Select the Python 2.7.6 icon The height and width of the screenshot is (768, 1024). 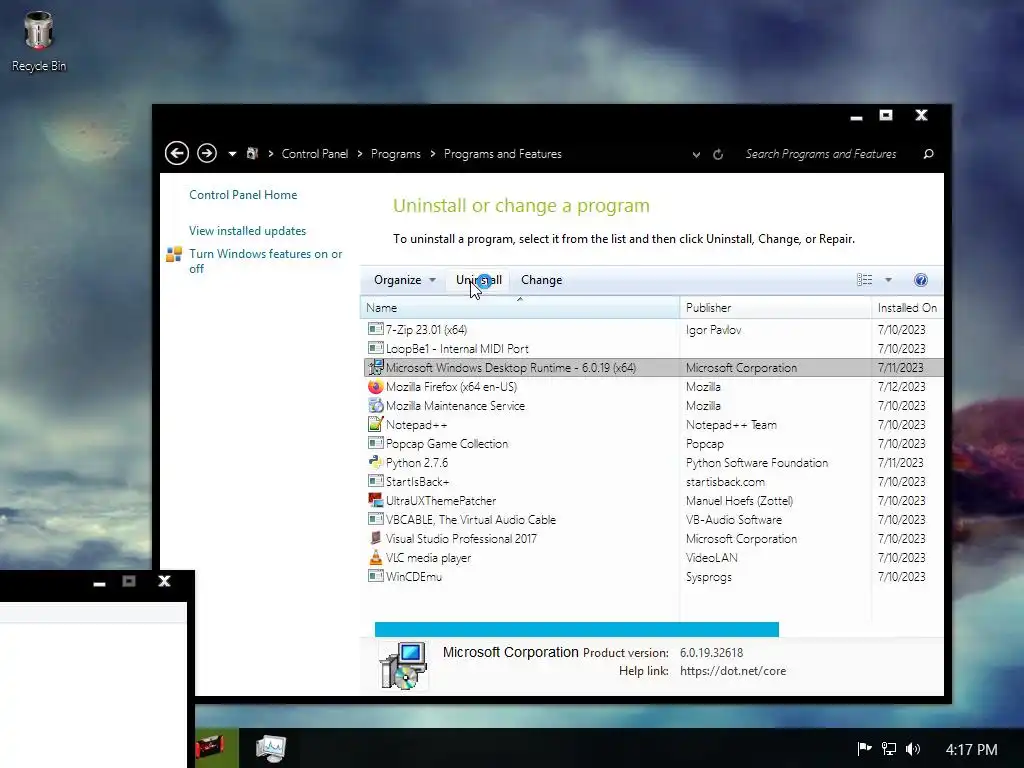pyautogui.click(x=376, y=462)
